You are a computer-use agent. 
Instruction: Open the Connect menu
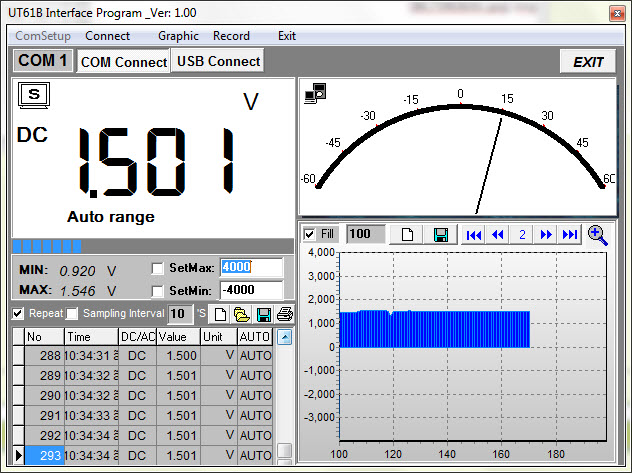108,36
